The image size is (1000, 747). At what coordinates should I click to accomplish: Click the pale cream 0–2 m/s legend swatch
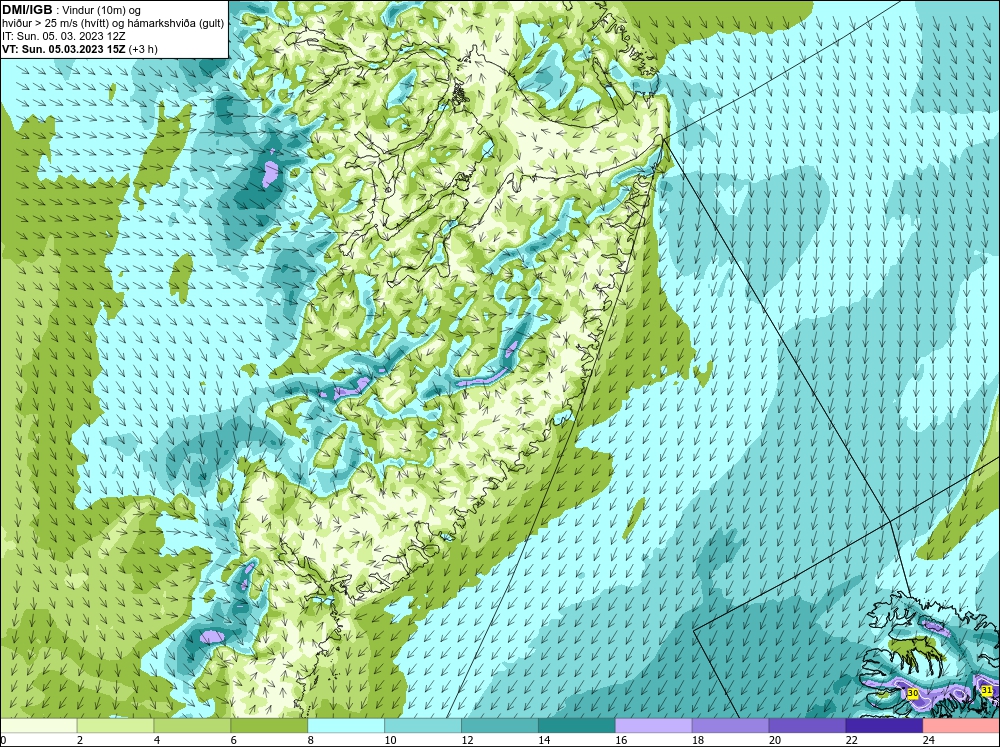point(38,726)
